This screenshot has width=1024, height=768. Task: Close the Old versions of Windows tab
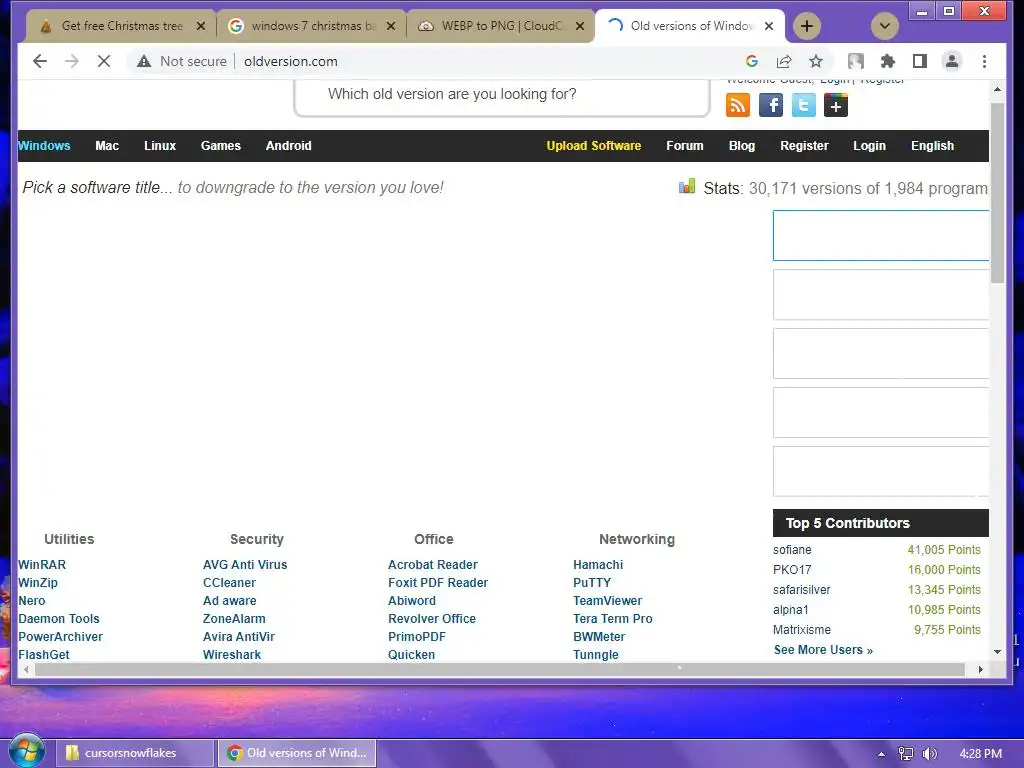(x=769, y=26)
